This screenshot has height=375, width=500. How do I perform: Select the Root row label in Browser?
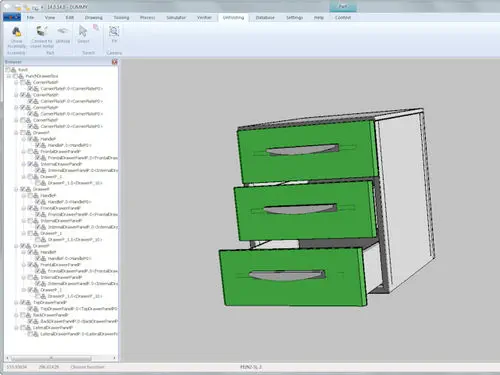point(23,70)
